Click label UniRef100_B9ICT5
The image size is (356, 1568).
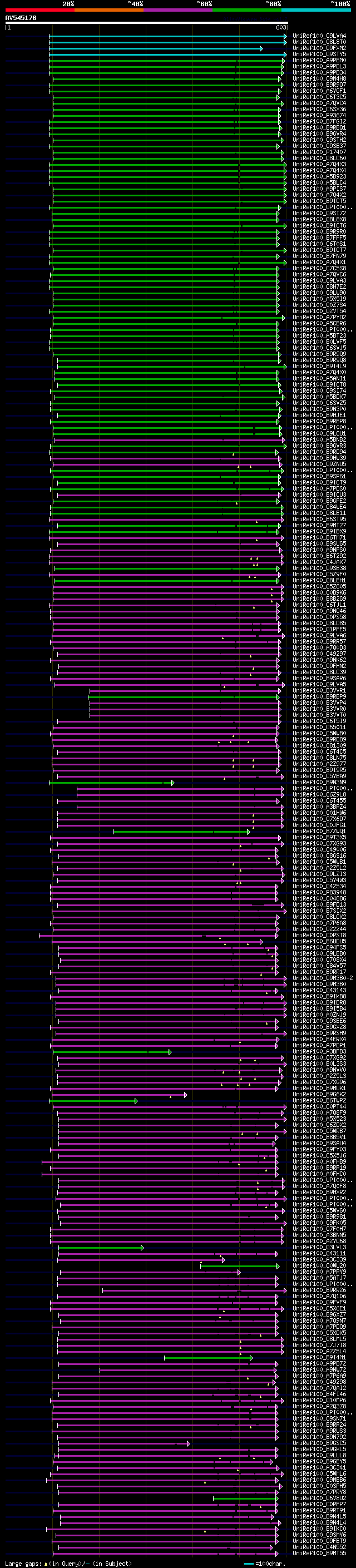coord(319,201)
